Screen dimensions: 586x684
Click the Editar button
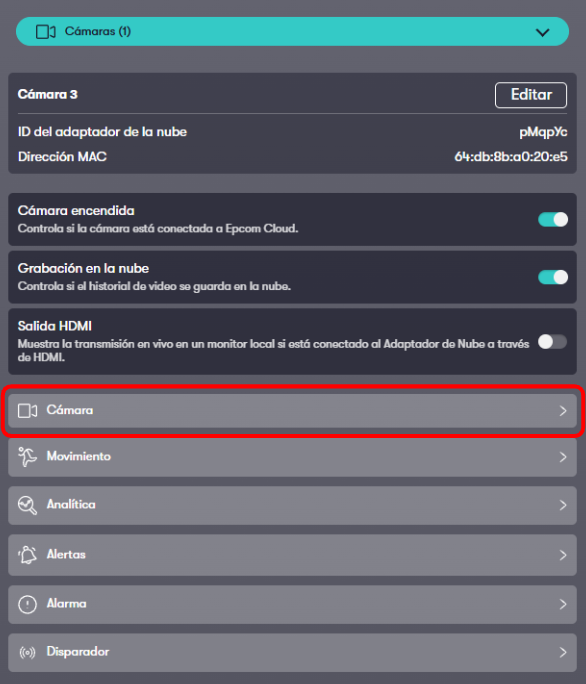coord(531,95)
